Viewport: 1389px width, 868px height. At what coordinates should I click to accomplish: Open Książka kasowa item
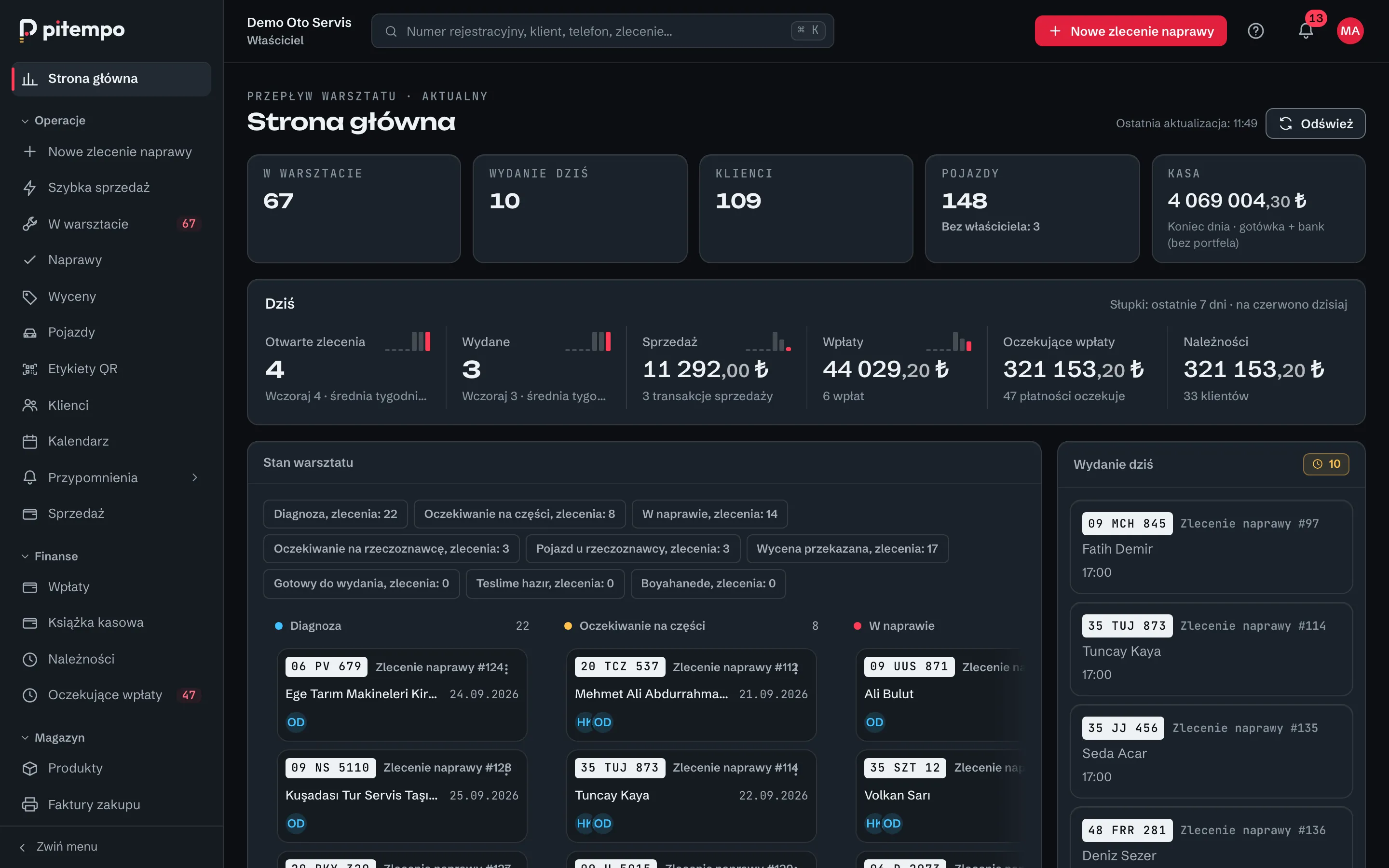(x=111, y=623)
